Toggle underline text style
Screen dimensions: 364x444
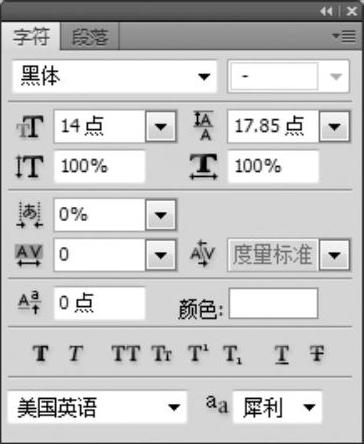point(282,354)
